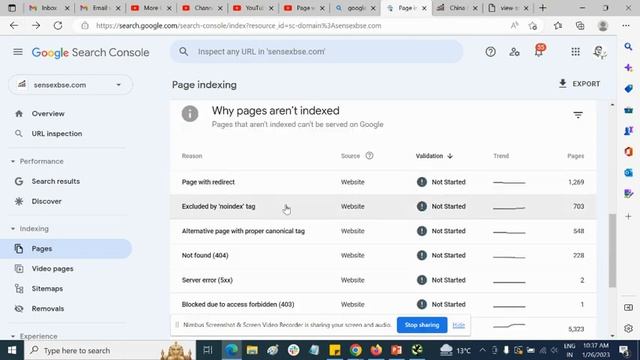Screen dimensions: 640x360
Task: Open File Explorer from the taskbar
Action: [252, 350]
